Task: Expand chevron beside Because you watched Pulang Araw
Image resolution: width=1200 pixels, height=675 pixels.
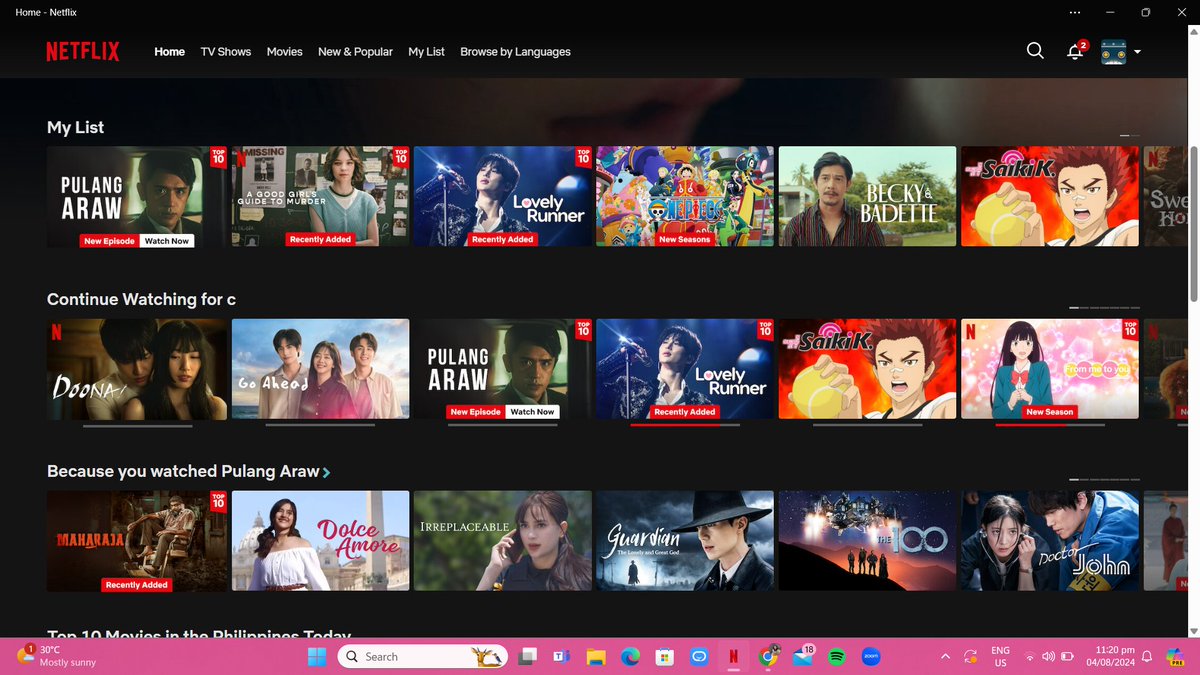Action: [327, 472]
